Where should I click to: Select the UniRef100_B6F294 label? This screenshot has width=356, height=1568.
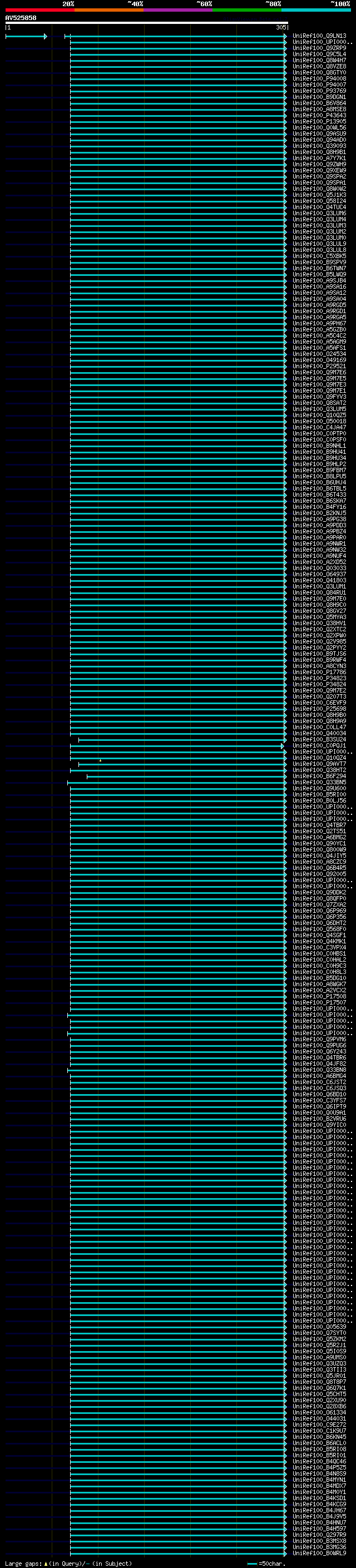319,776
